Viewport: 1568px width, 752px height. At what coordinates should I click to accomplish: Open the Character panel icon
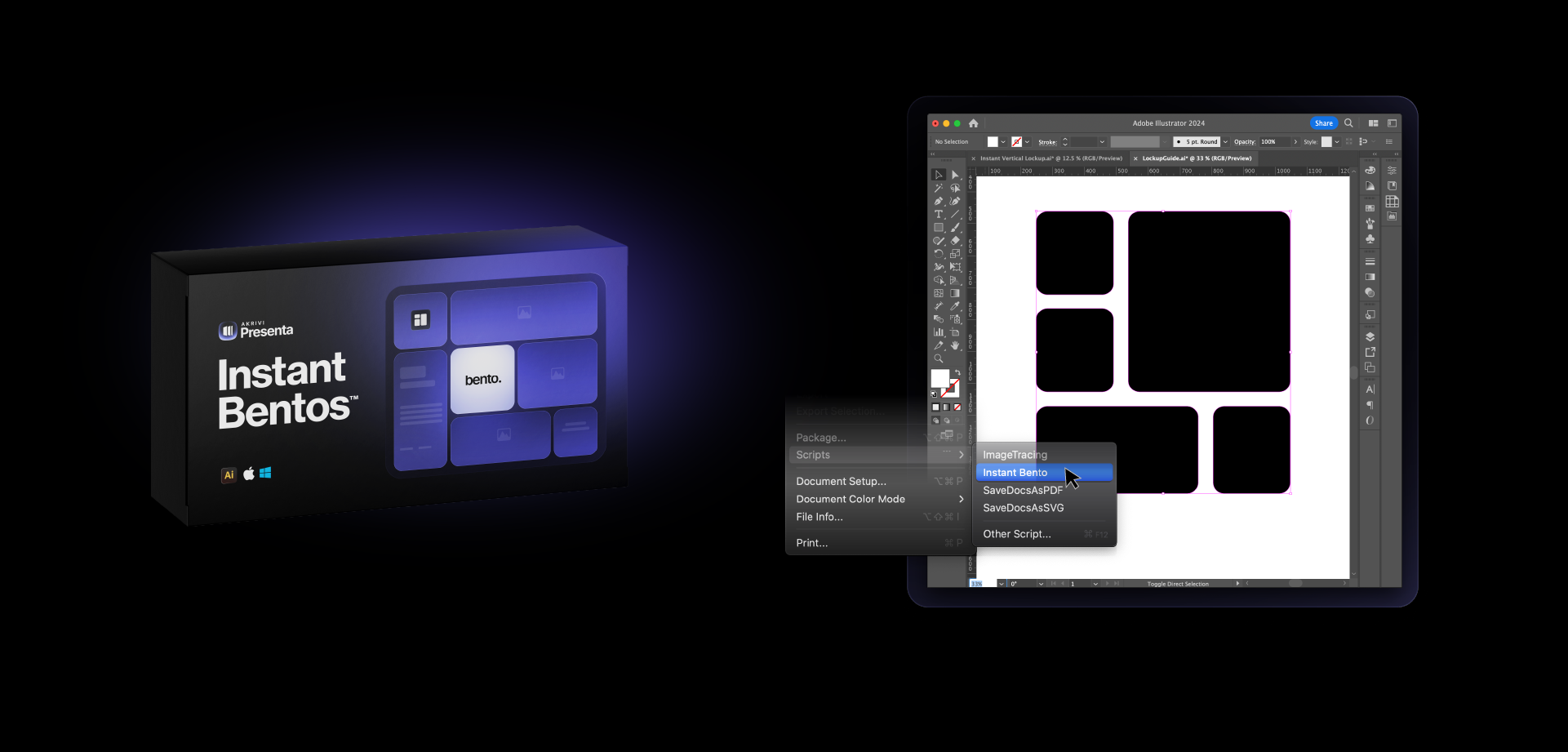(1370, 389)
